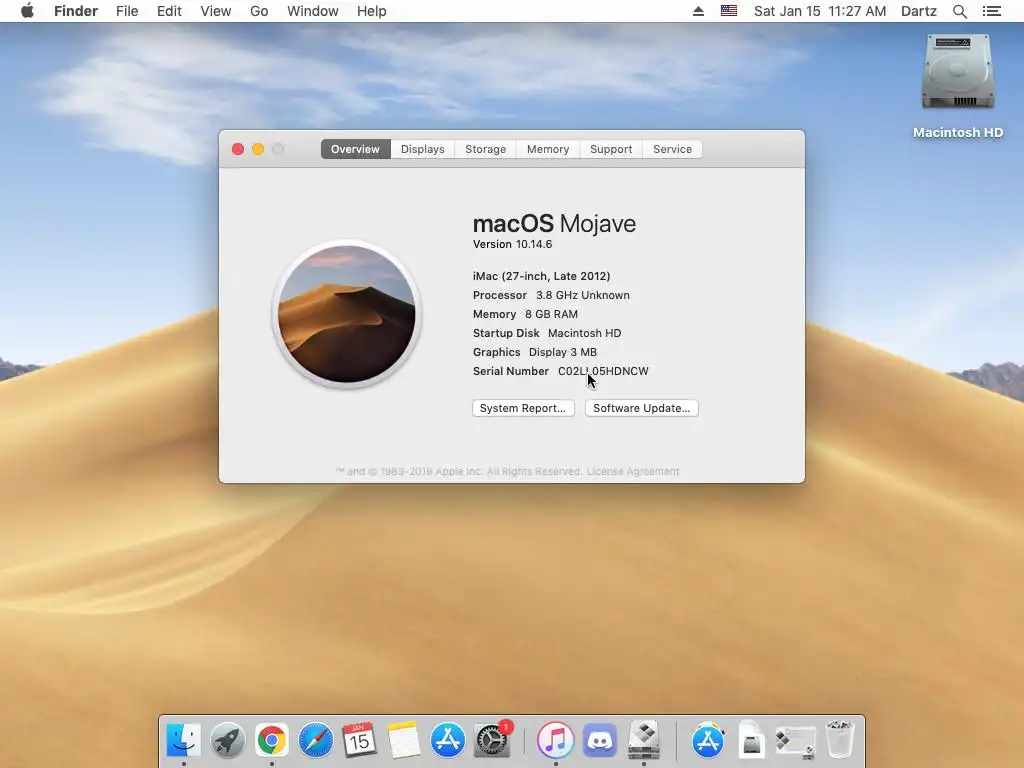
Task: Open Trash in the Dock
Action: [840, 740]
